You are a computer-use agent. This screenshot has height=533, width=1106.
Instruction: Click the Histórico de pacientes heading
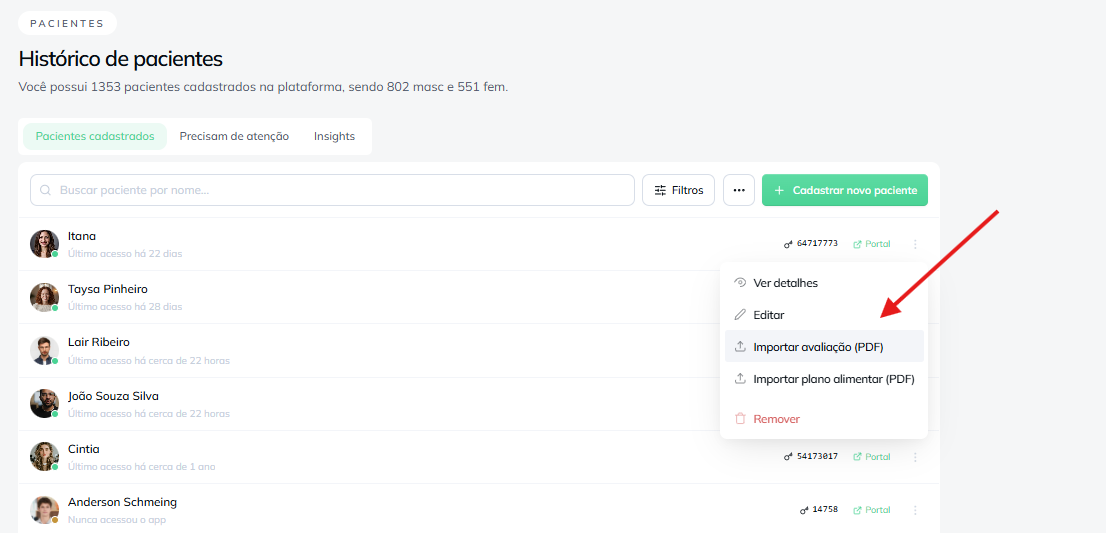tap(121, 59)
